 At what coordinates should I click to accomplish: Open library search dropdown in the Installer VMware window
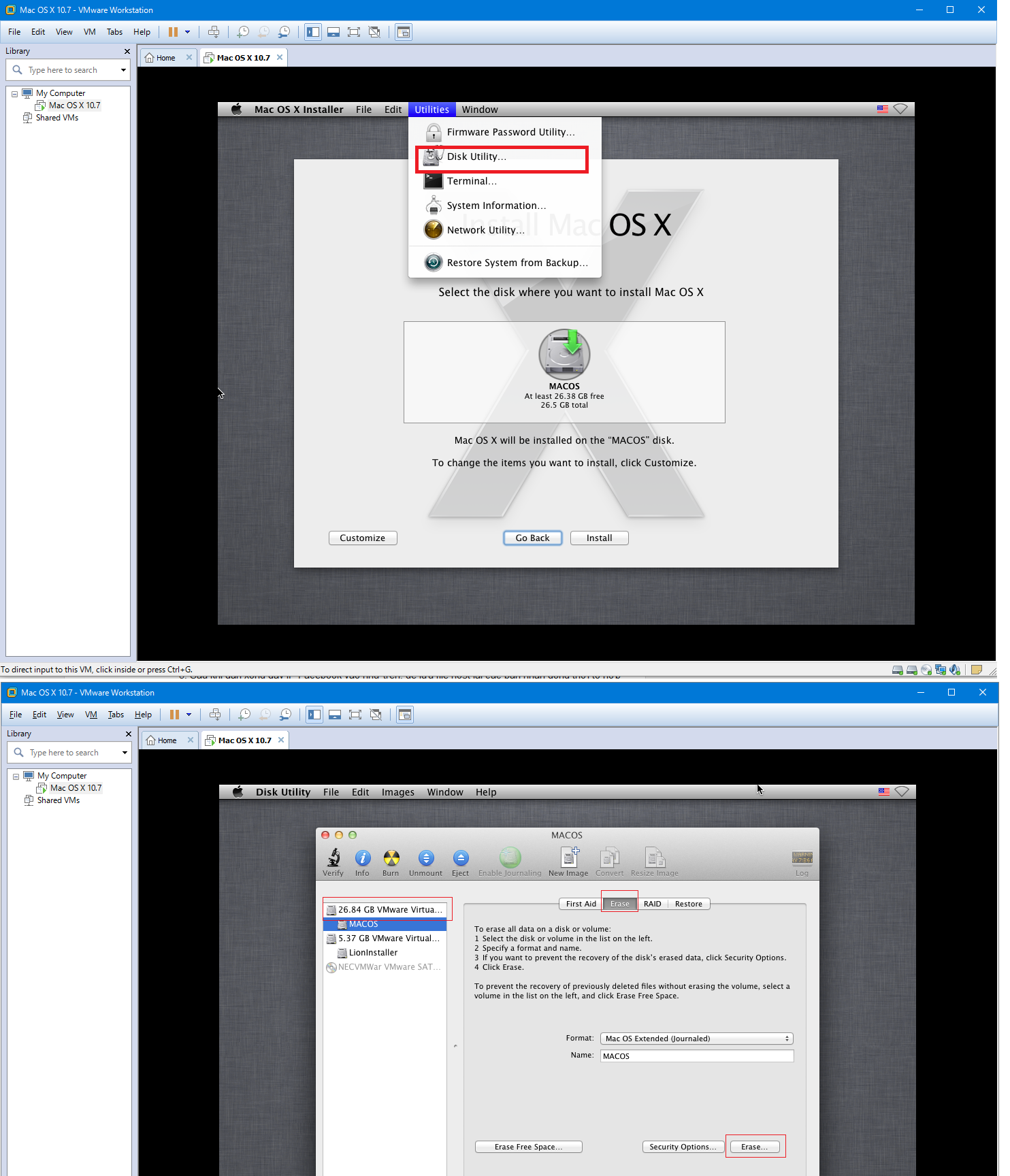pyautogui.click(x=123, y=70)
